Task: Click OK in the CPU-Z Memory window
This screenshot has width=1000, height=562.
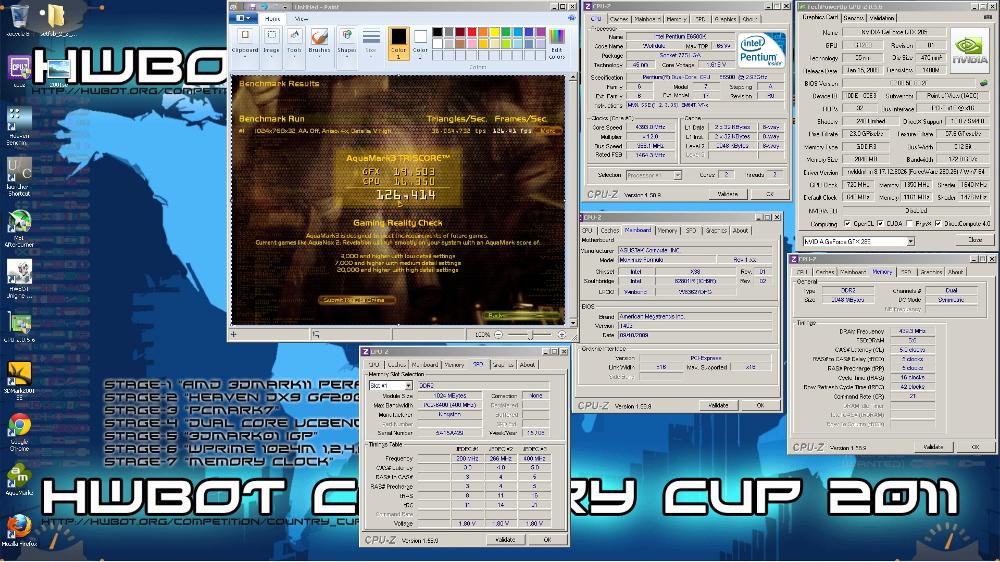Action: (x=975, y=447)
